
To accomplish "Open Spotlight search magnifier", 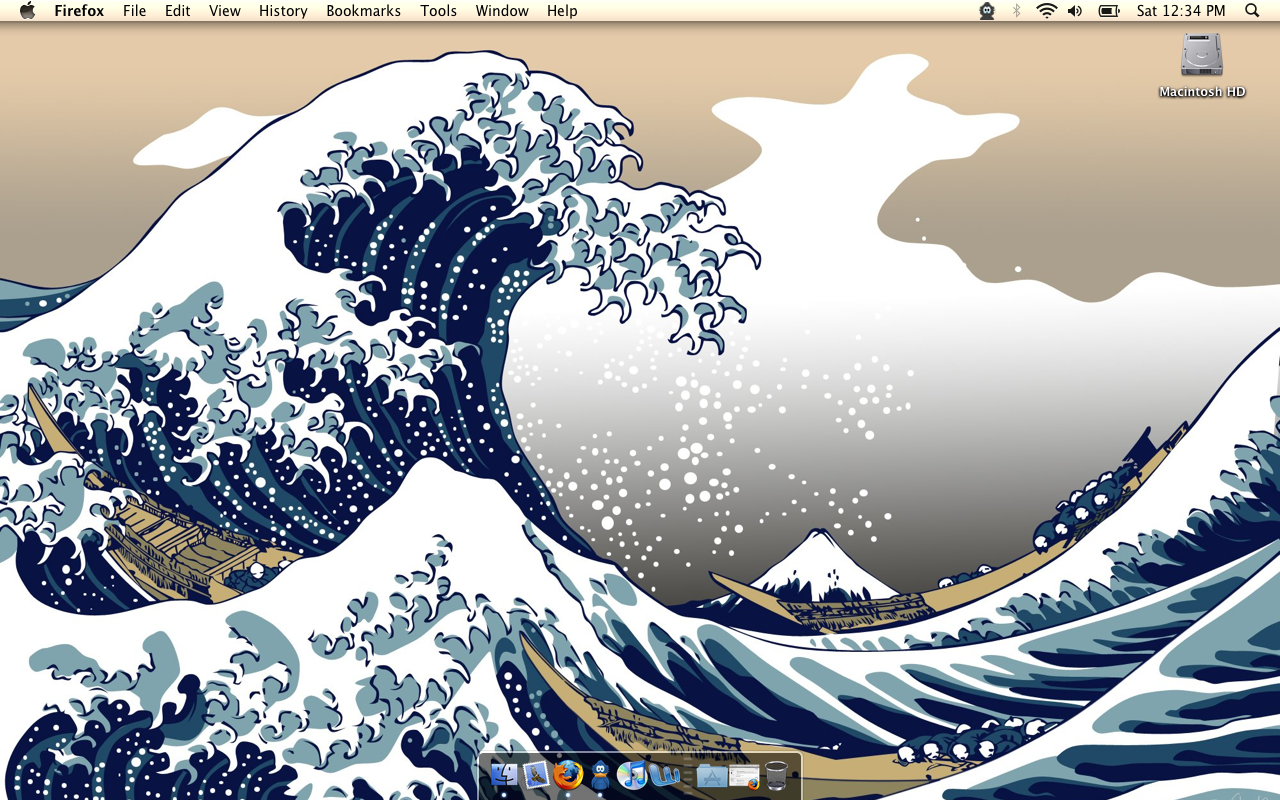I will tap(1252, 11).
